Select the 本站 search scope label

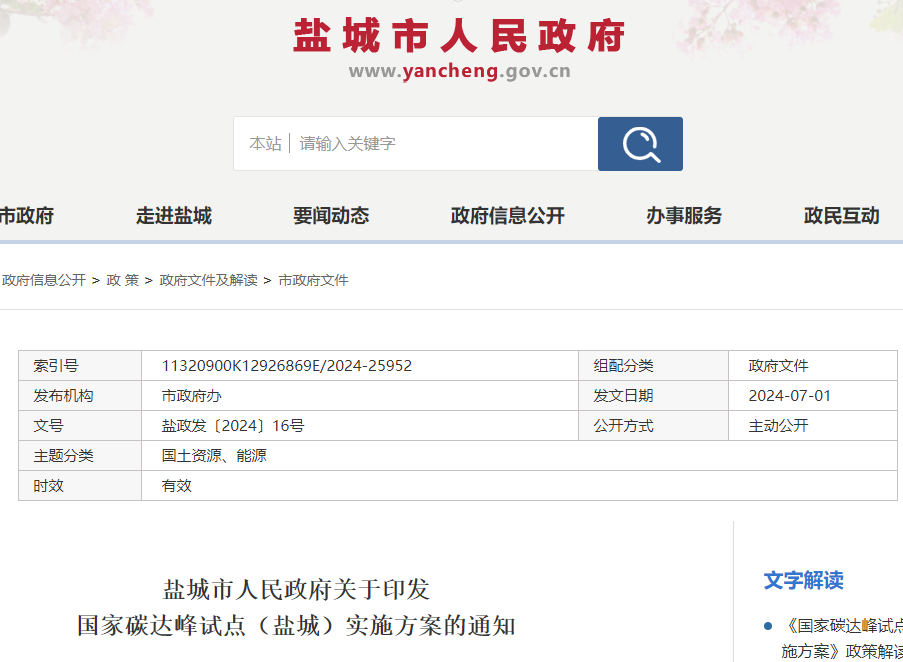pos(265,144)
